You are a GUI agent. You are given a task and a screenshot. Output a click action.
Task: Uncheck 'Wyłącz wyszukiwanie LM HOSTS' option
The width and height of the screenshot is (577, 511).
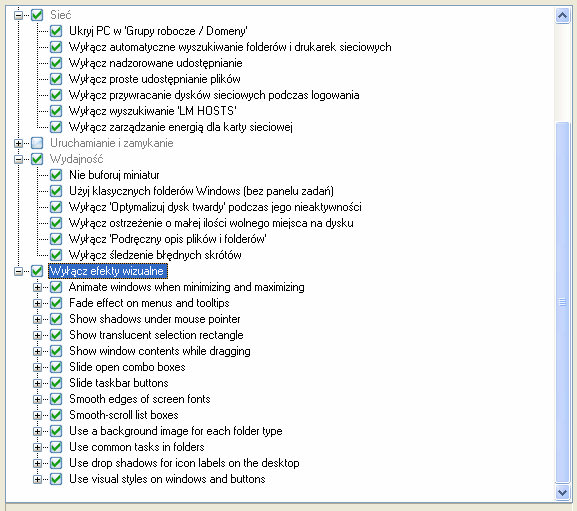pos(56,111)
